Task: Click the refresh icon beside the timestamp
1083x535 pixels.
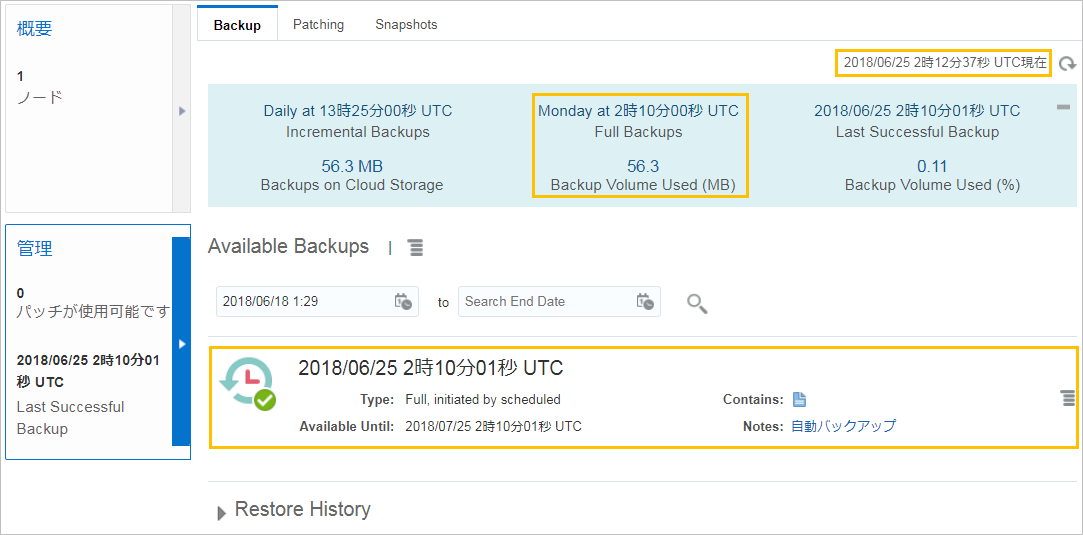Action: (x=1067, y=64)
